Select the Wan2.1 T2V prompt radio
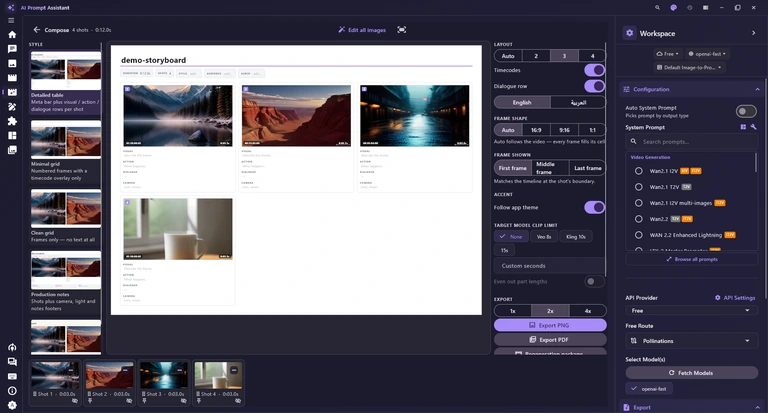The width and height of the screenshot is (768, 413). (x=639, y=187)
